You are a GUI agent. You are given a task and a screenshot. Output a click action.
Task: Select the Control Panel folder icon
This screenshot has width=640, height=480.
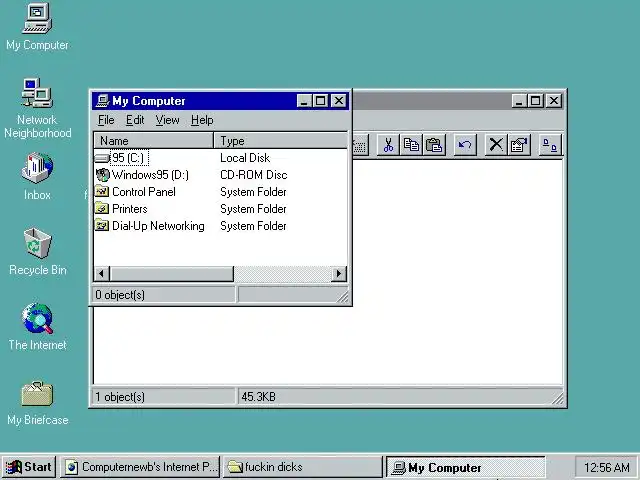[x=102, y=192]
